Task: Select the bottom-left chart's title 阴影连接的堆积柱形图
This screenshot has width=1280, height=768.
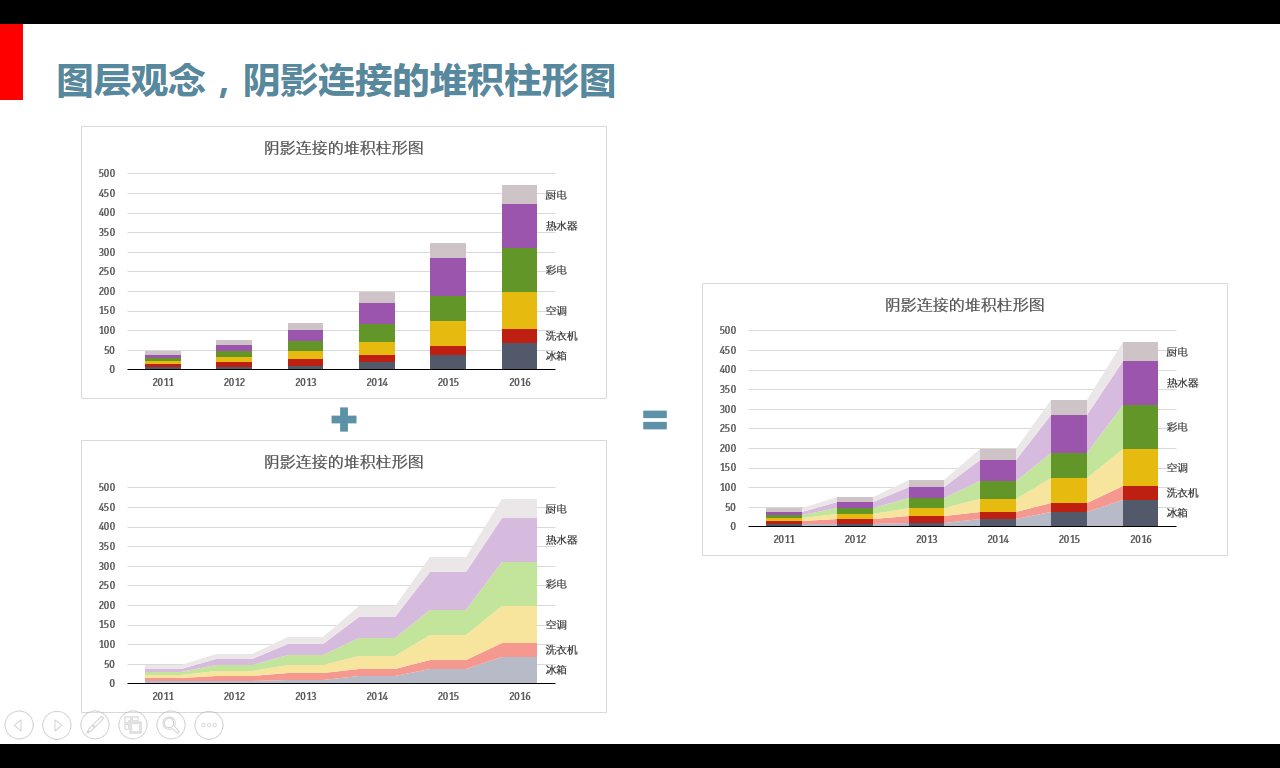Action: click(344, 462)
